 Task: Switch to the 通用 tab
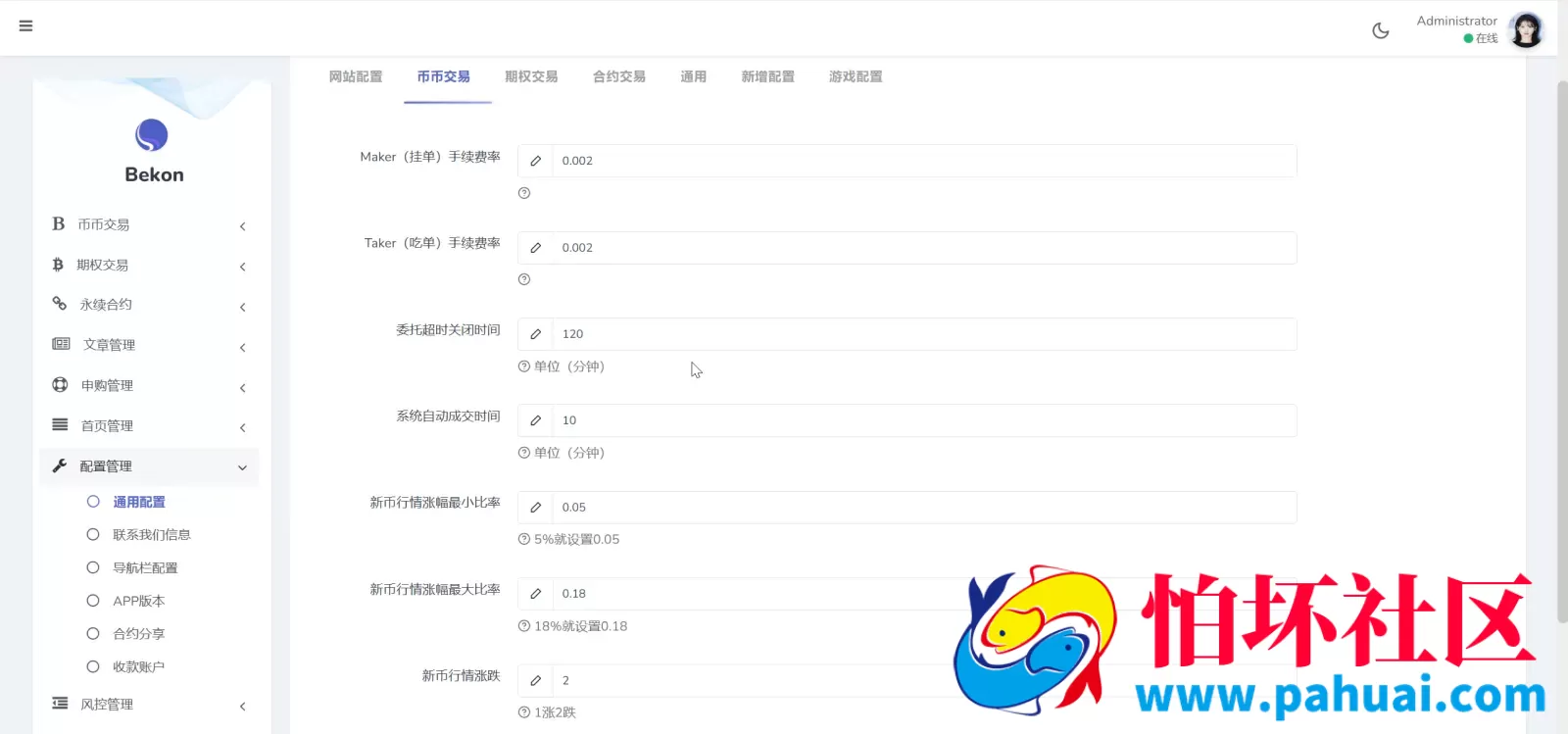[694, 76]
